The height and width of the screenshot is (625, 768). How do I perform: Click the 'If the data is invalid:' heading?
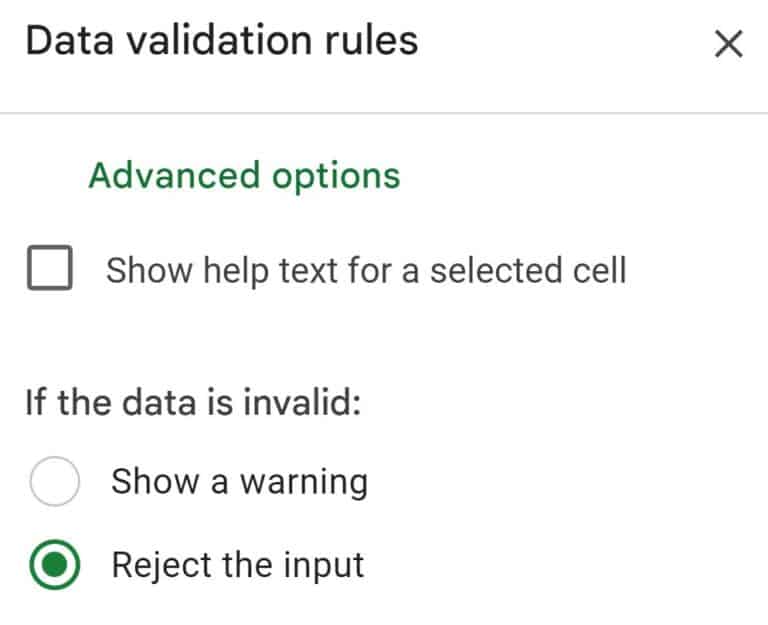192,406
